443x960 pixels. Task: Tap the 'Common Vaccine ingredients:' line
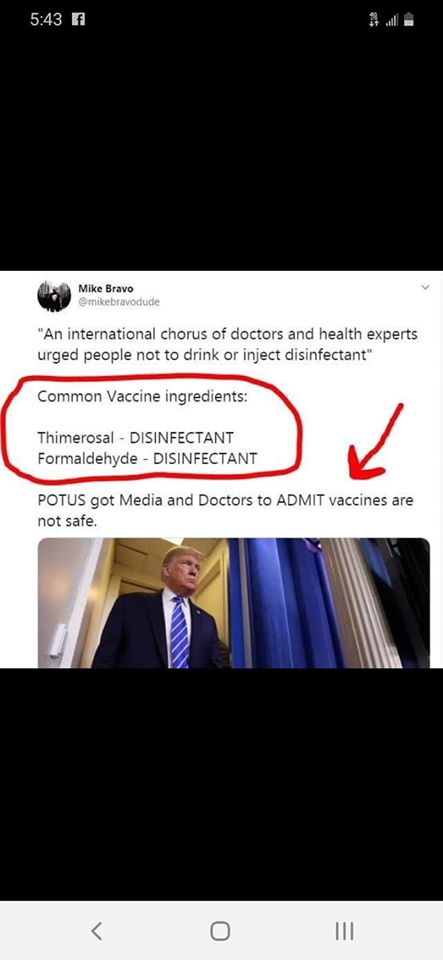coord(142,396)
